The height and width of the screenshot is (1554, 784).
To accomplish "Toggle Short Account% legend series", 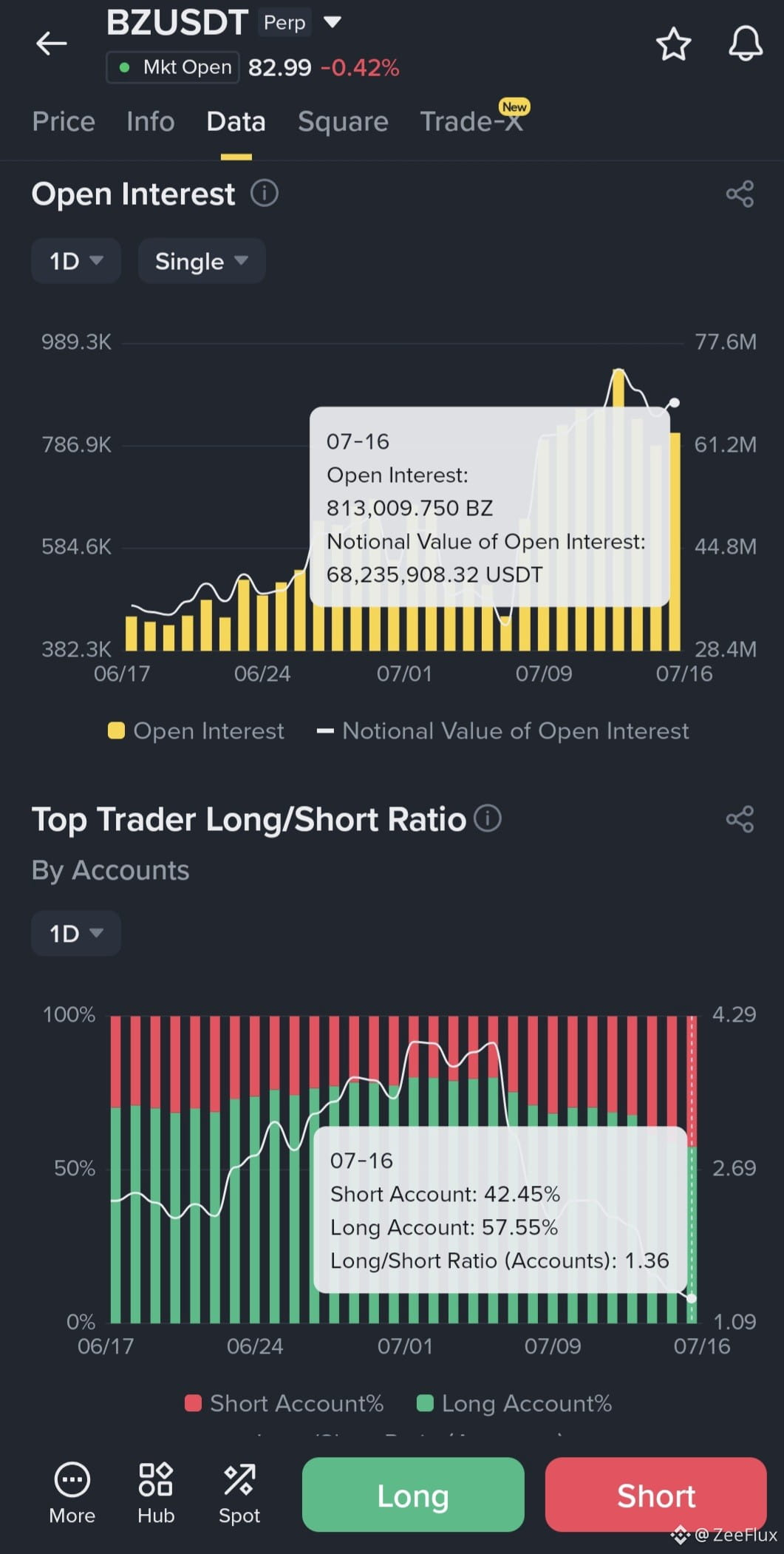I will (x=284, y=1403).
